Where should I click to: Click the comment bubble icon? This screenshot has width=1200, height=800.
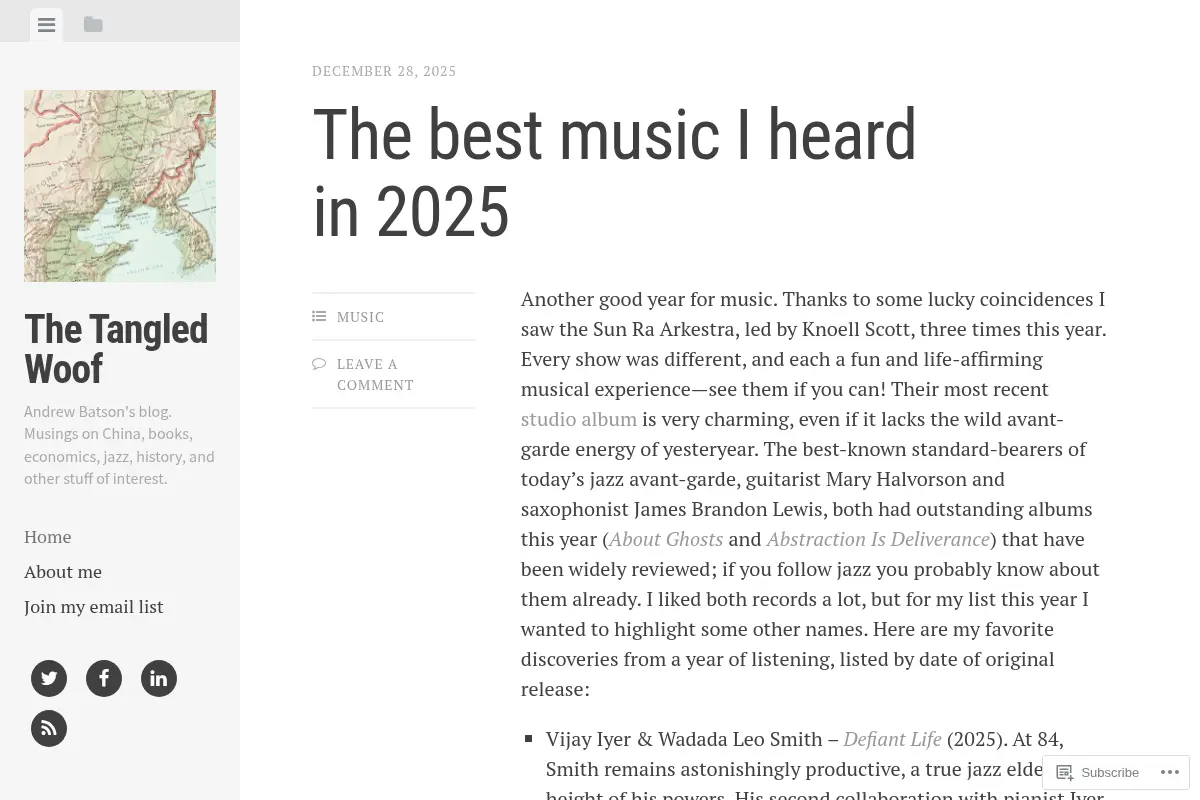[319, 363]
